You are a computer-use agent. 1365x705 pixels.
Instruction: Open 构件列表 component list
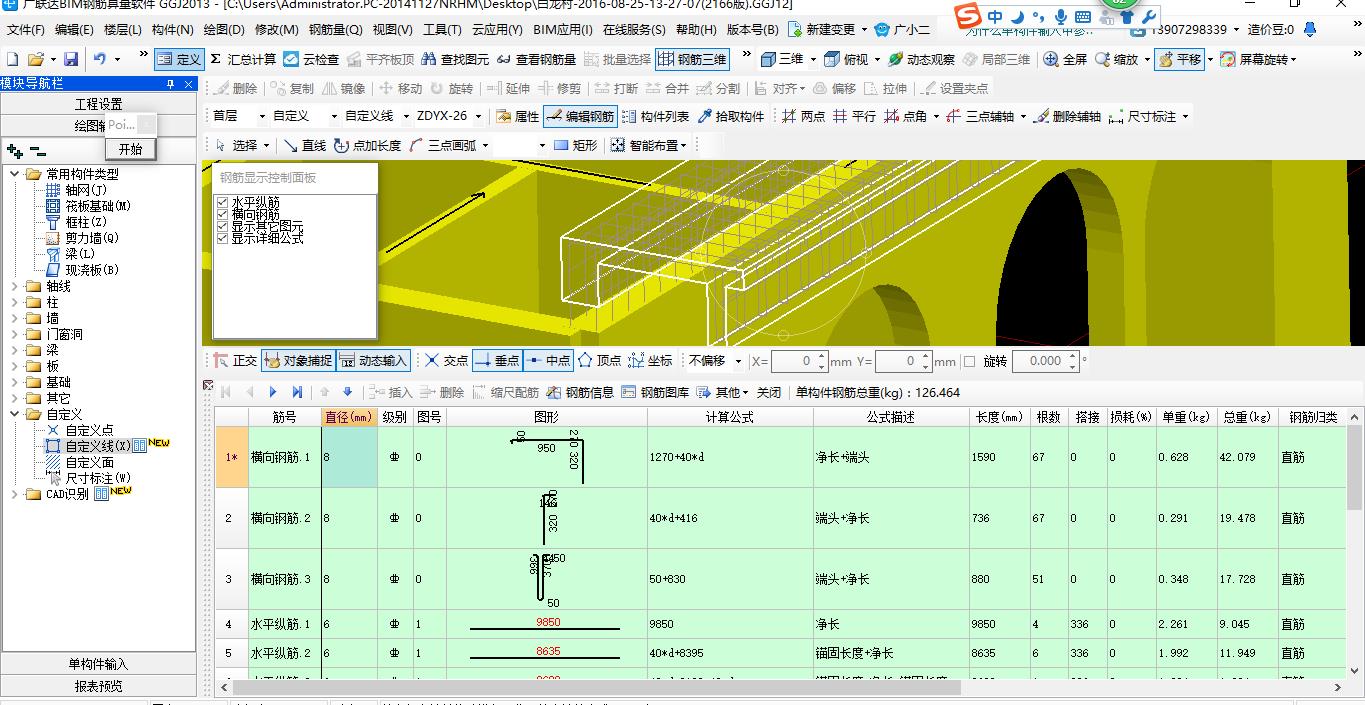pos(655,116)
